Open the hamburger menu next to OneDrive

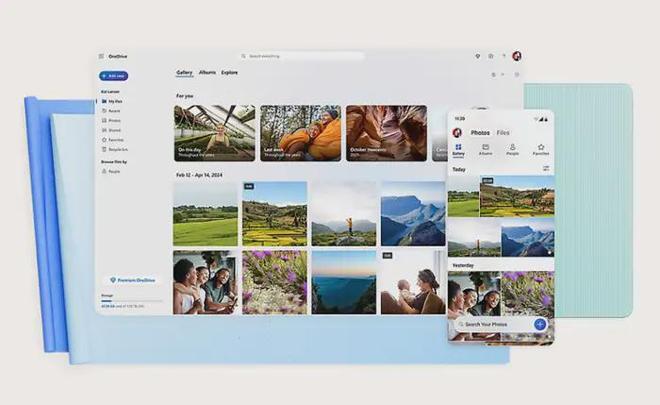point(101,56)
